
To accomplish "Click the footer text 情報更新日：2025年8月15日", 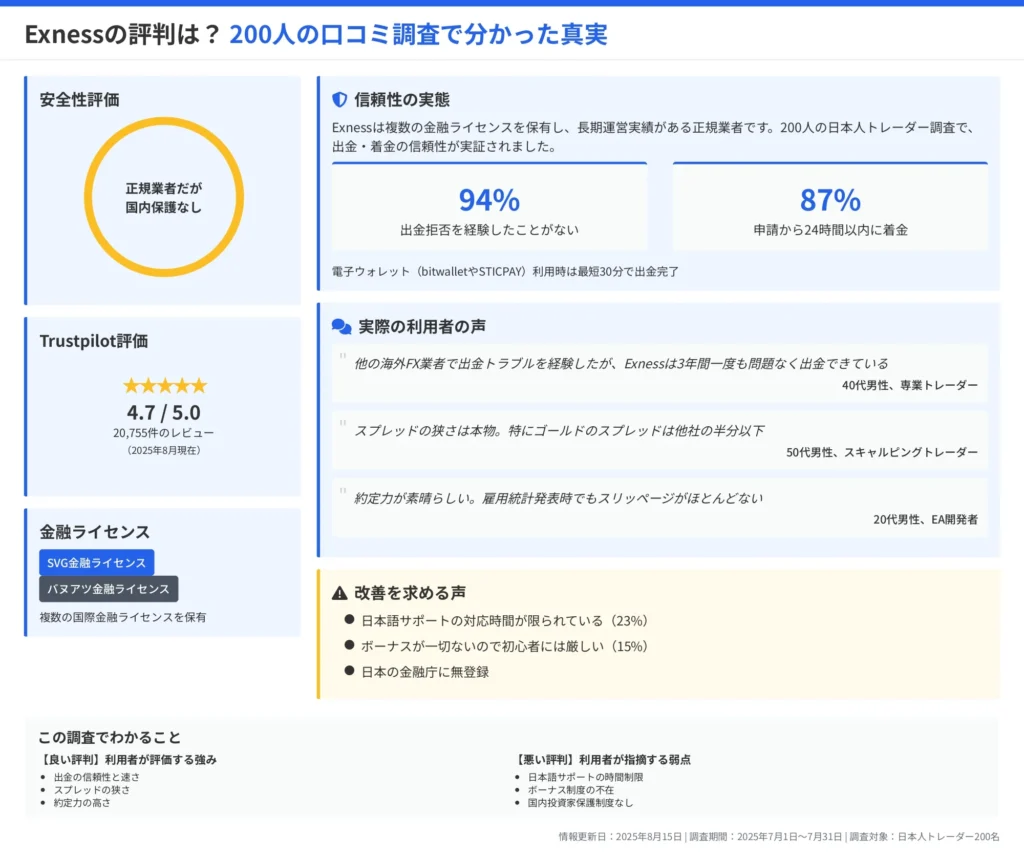I will [x=620, y=837].
